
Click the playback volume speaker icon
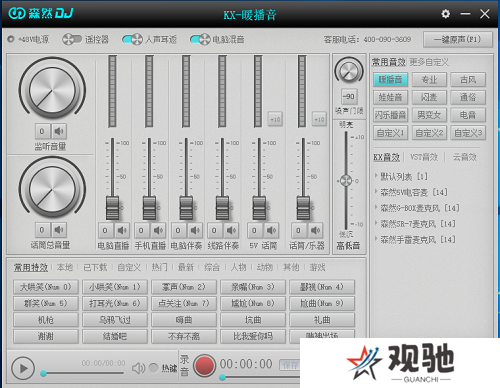click(x=138, y=368)
